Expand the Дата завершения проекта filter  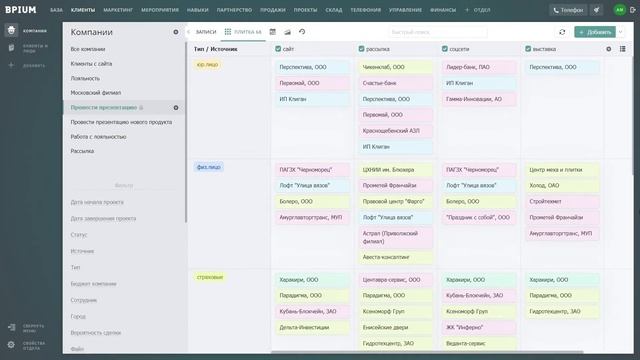coord(103,218)
